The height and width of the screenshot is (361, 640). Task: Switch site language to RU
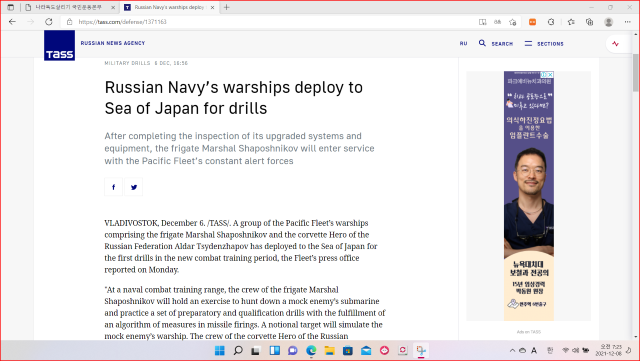463,43
